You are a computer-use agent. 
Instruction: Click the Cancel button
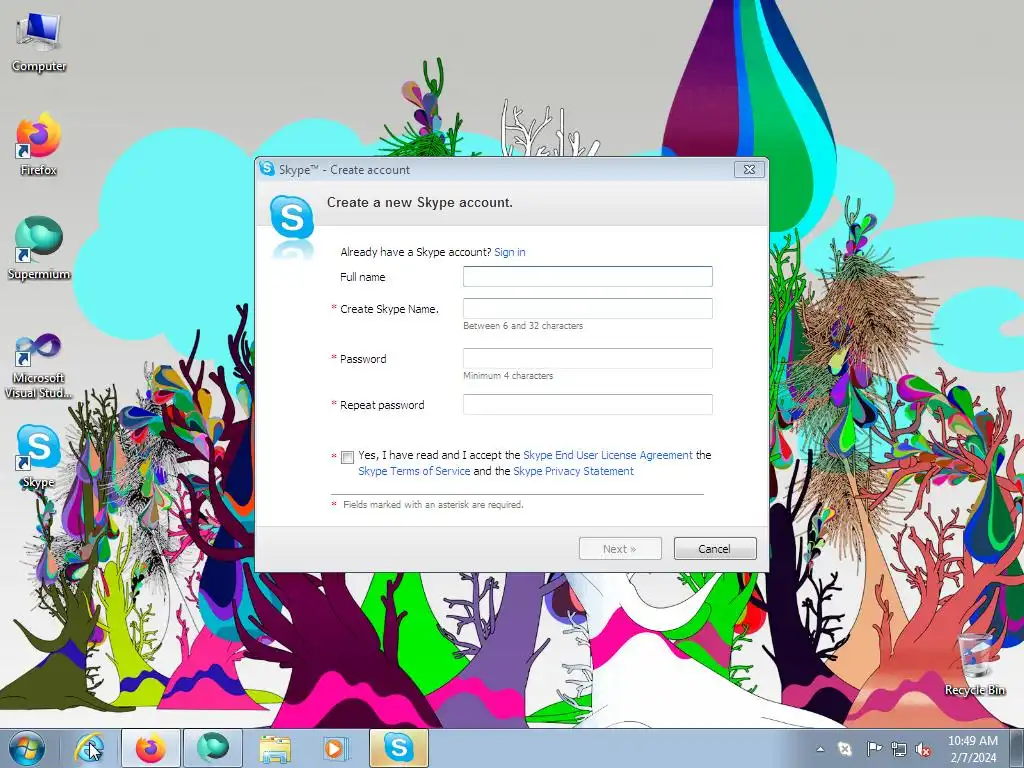click(714, 549)
